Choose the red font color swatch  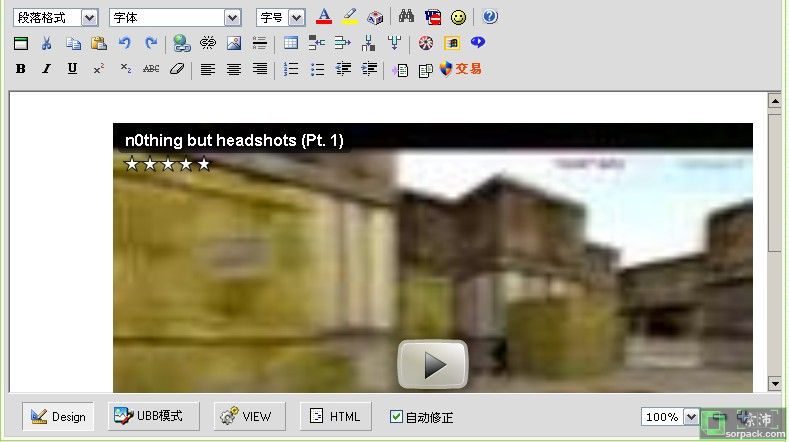[323, 17]
